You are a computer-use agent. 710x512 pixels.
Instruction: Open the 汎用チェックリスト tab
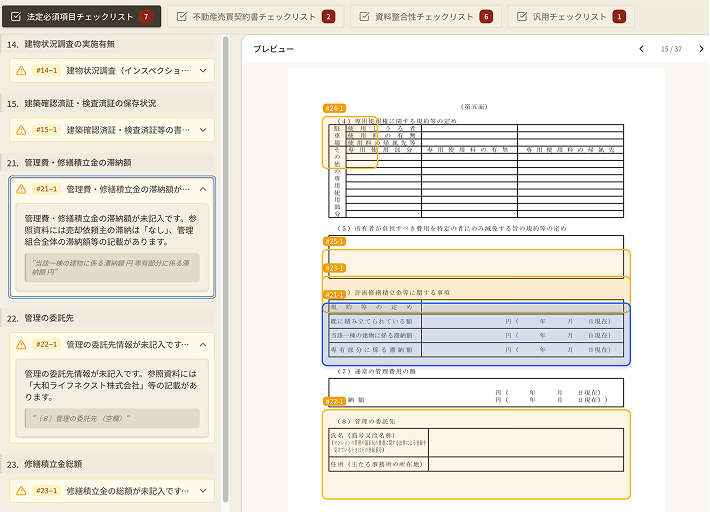pyautogui.click(x=568, y=17)
